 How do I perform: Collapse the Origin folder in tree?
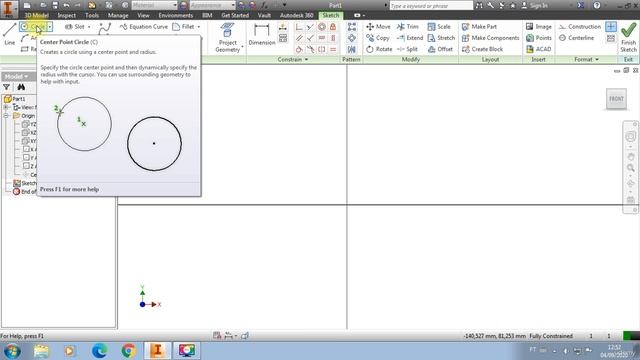[x=6, y=116]
